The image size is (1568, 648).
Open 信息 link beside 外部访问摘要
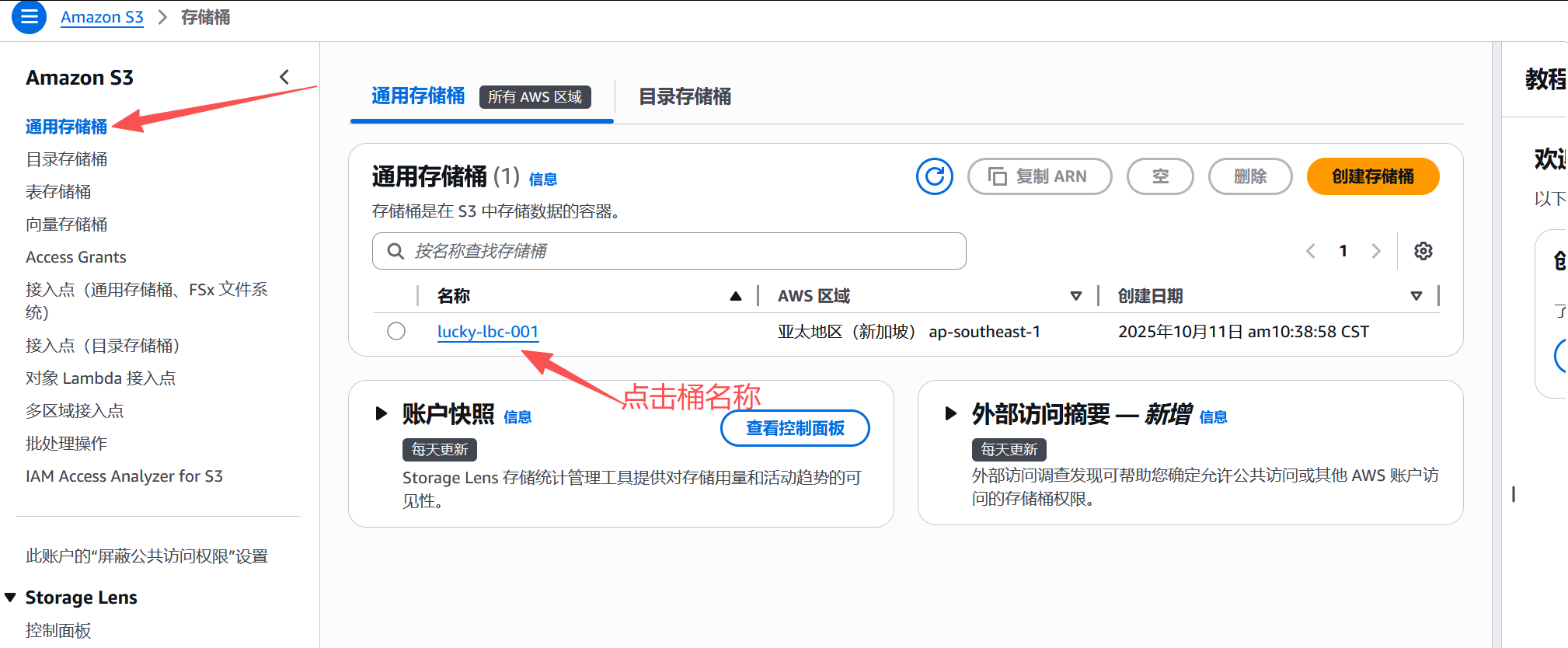tap(1213, 417)
